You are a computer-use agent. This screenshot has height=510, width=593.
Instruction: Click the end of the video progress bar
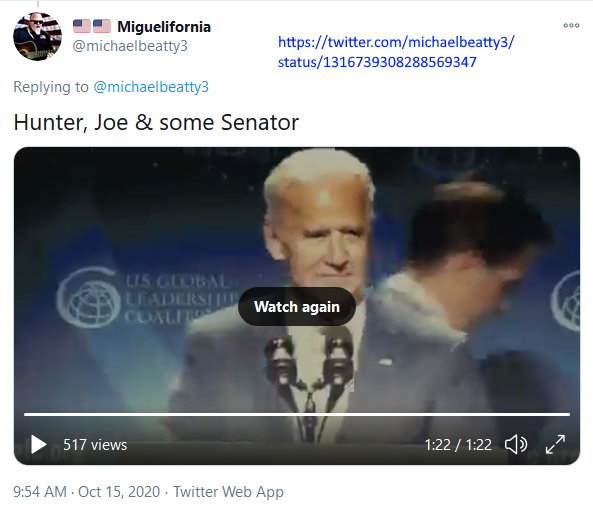568,415
